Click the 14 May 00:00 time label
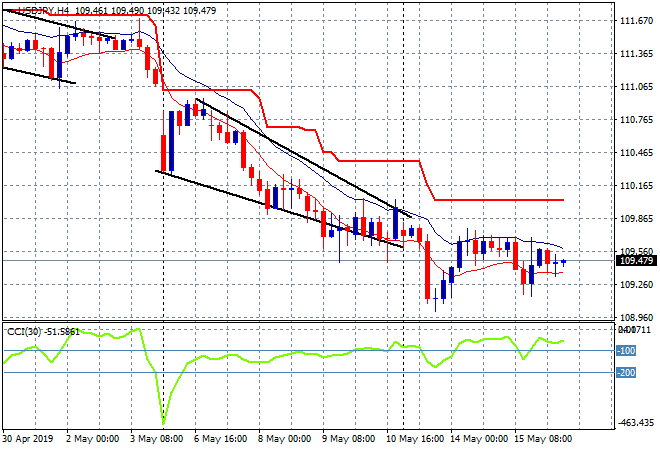The width and height of the screenshot is (660, 450). pyautogui.click(x=479, y=439)
